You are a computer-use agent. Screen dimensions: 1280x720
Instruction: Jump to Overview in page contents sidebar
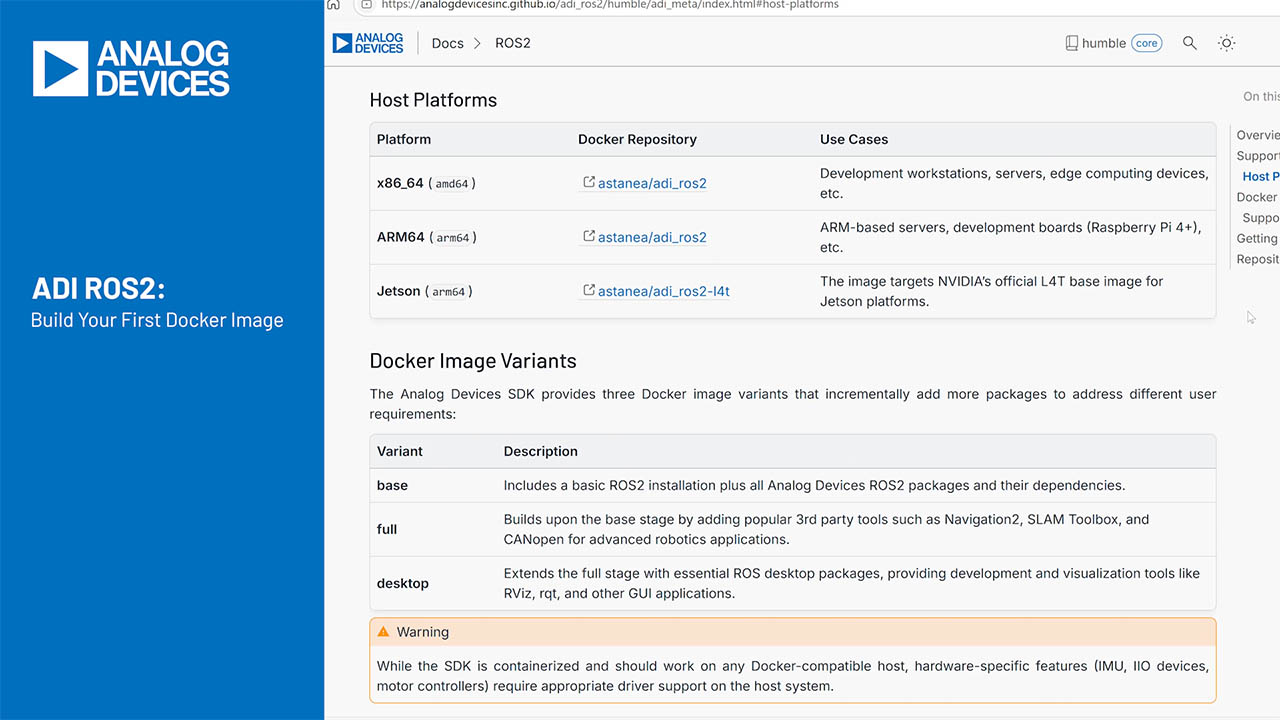[x=1257, y=135]
